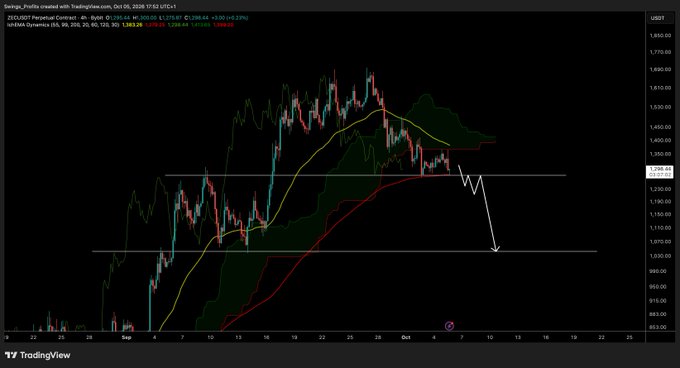This screenshot has height=368, width=680.
Task: Click the 1,610.00 price axis label
Action: click(x=660, y=88)
